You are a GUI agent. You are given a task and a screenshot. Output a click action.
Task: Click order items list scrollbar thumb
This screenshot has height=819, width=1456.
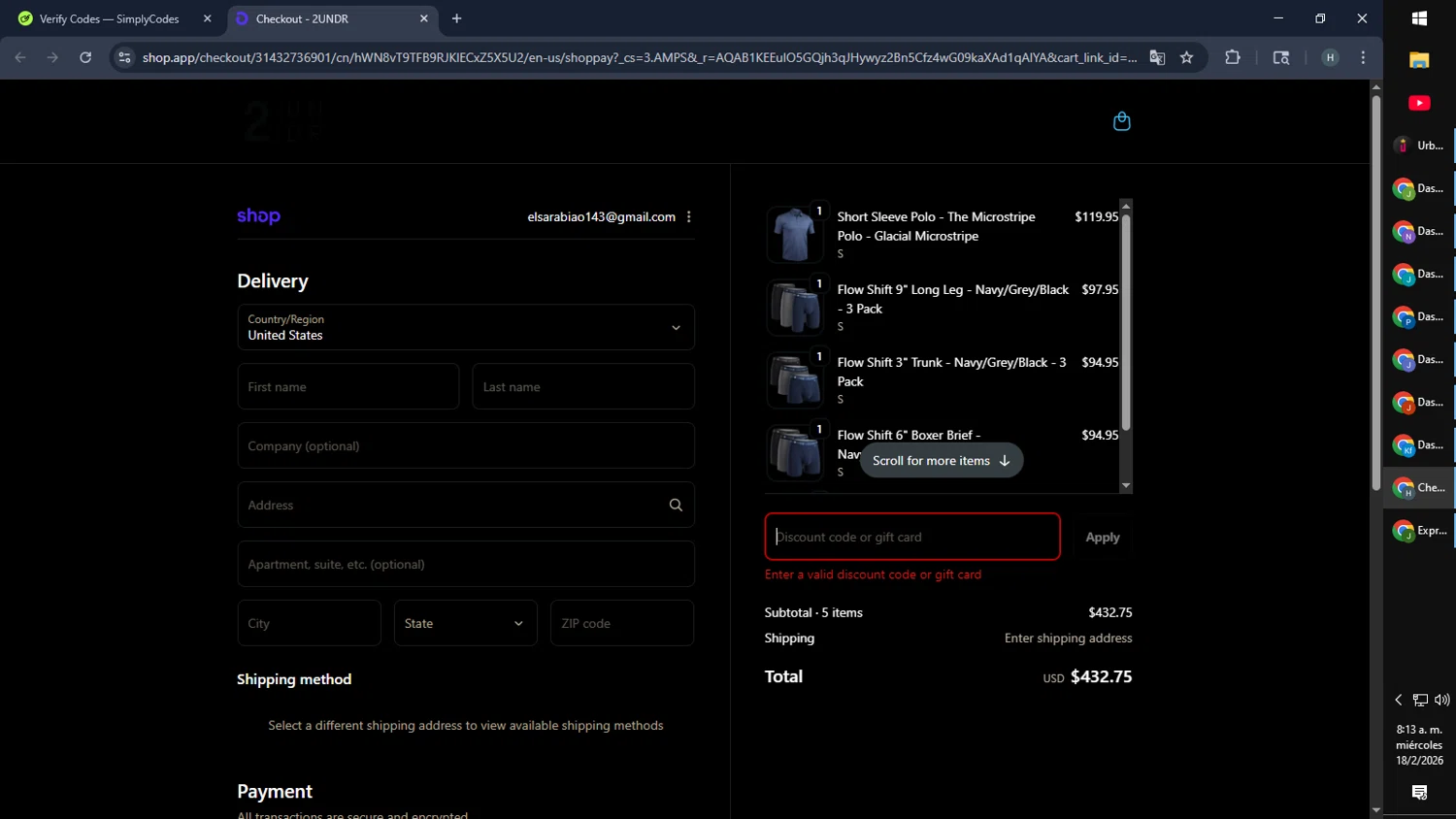[x=1126, y=320]
